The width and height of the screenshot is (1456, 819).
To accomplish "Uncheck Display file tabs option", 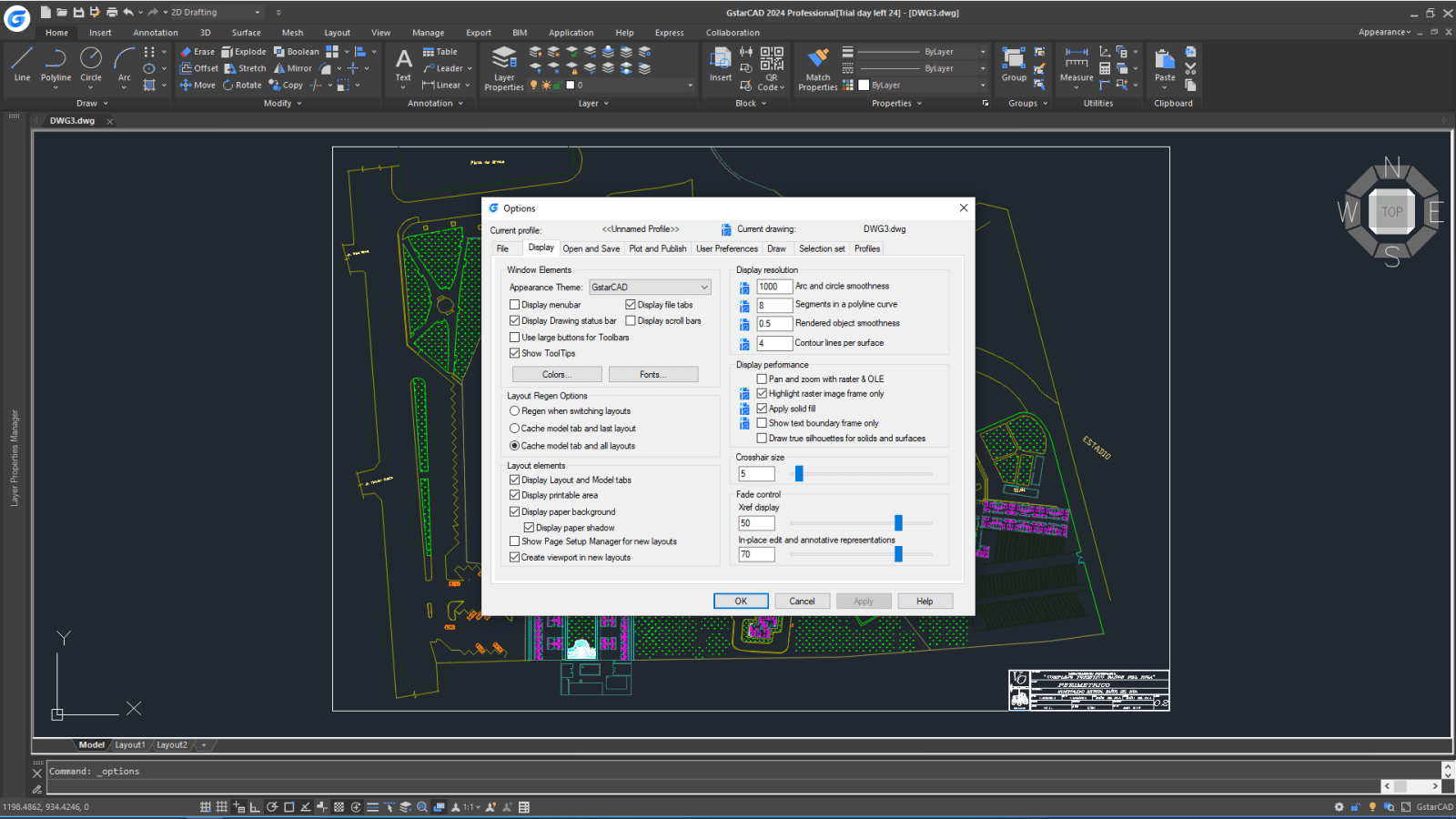I will (631, 304).
